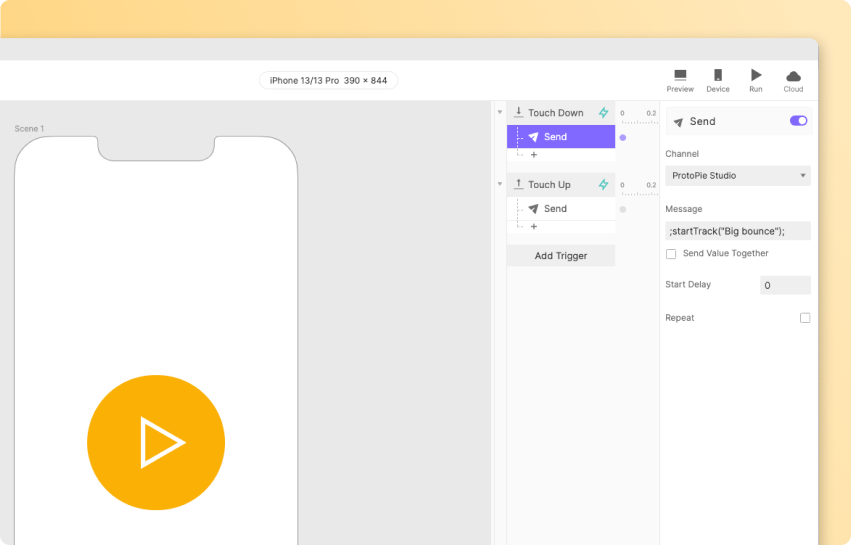
Task: Collapse the Touch Up trigger arrow
Action: [x=500, y=184]
